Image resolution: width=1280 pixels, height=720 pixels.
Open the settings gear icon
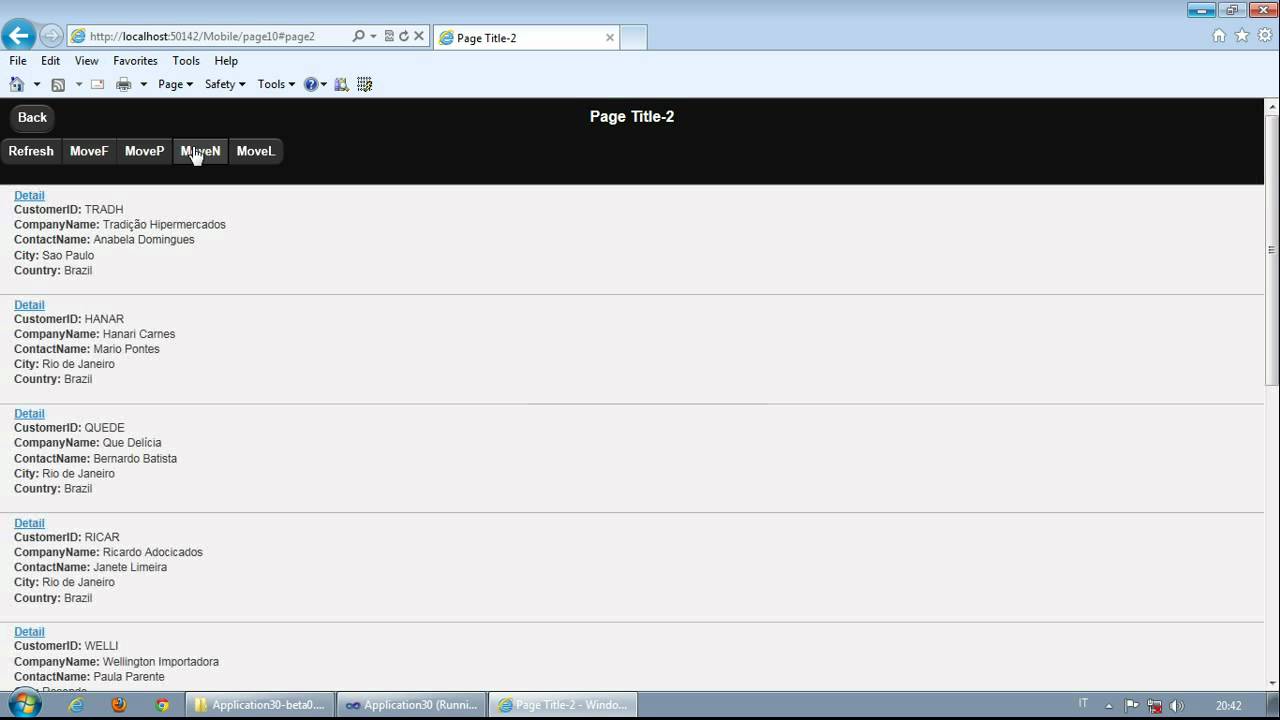[x=1265, y=36]
